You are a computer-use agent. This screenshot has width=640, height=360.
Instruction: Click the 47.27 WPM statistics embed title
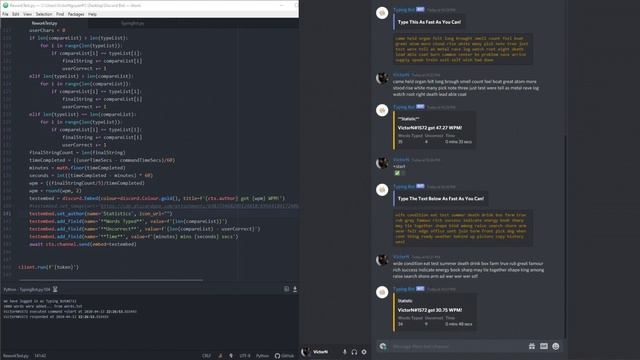[x=430, y=128]
